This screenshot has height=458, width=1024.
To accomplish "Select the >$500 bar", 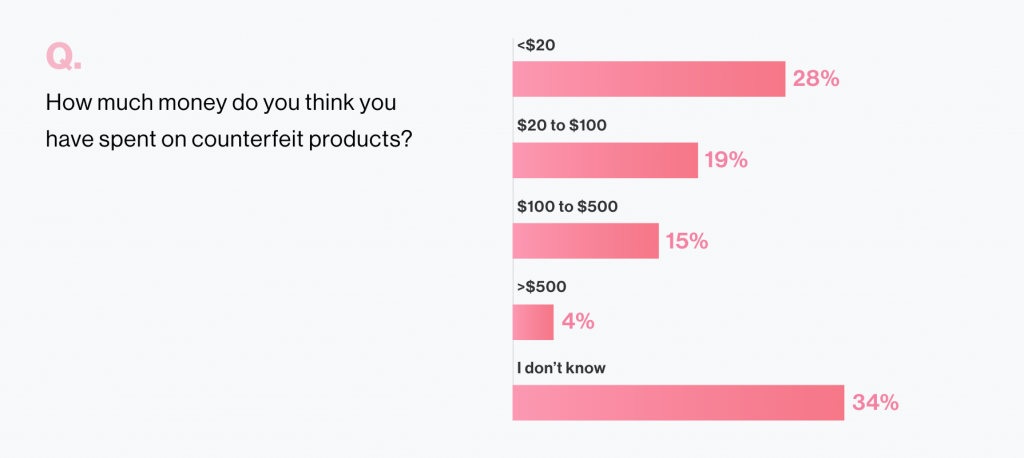I will click(x=533, y=322).
